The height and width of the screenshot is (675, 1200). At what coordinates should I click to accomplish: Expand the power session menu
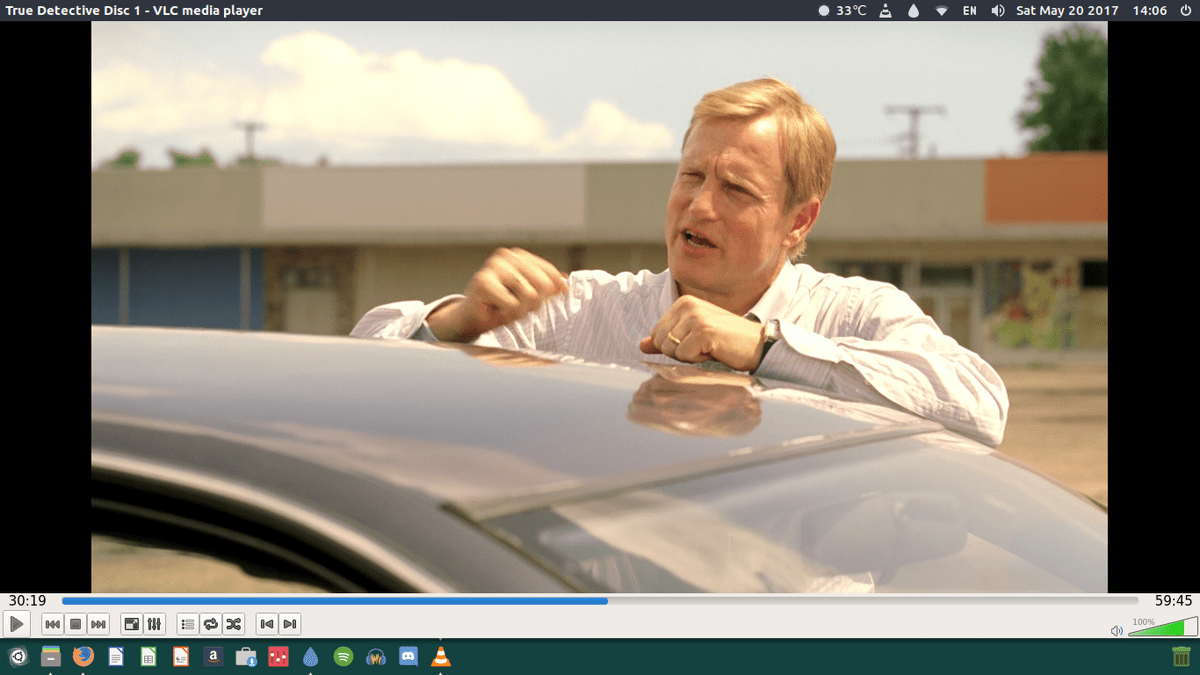tap(1183, 11)
